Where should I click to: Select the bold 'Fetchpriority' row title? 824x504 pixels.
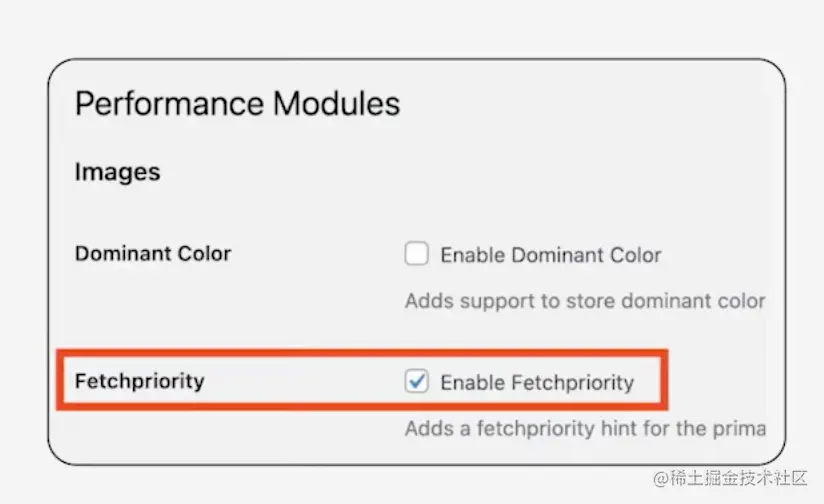tap(139, 381)
